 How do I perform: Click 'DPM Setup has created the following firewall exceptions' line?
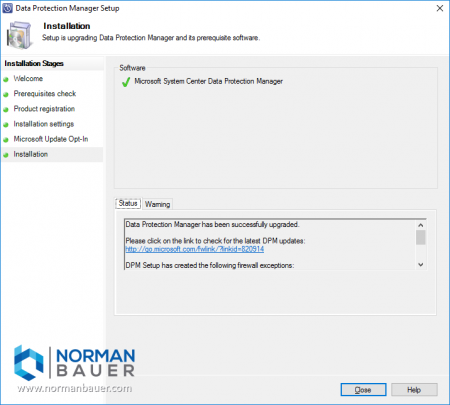[210, 265]
